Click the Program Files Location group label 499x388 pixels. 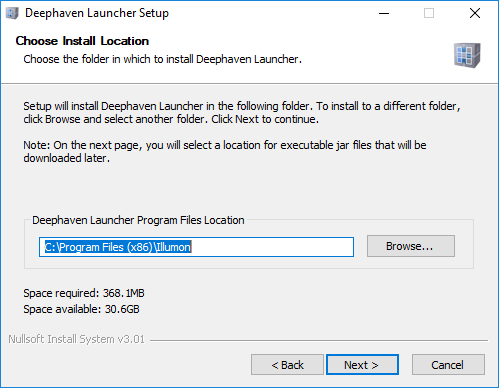coord(138,220)
